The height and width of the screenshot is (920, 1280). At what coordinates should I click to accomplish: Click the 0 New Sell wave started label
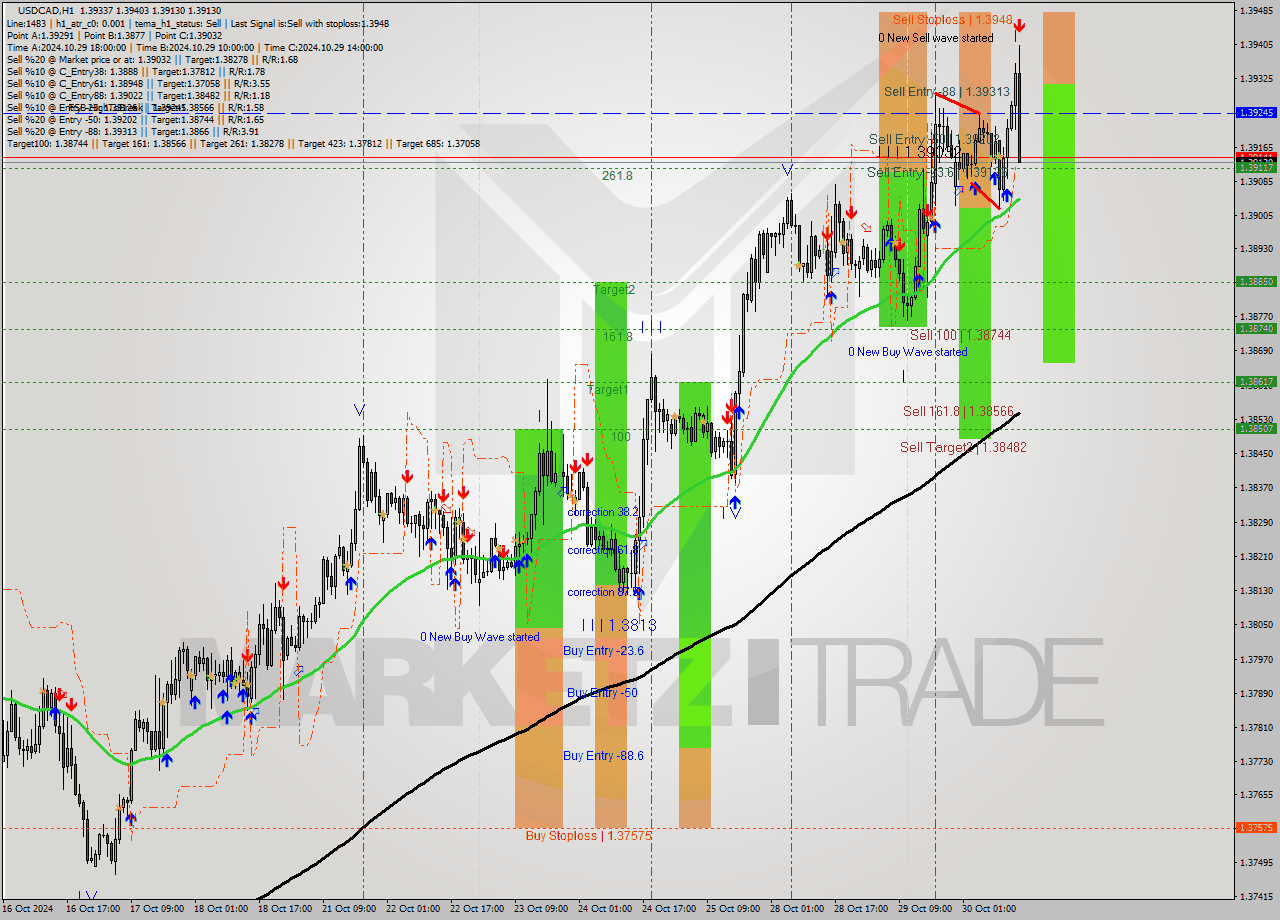pos(936,38)
